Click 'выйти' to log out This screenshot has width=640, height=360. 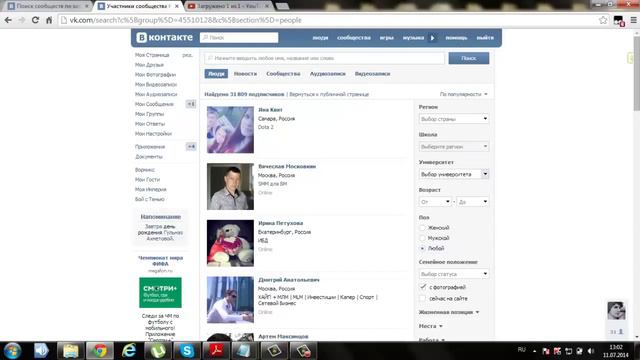coord(485,38)
